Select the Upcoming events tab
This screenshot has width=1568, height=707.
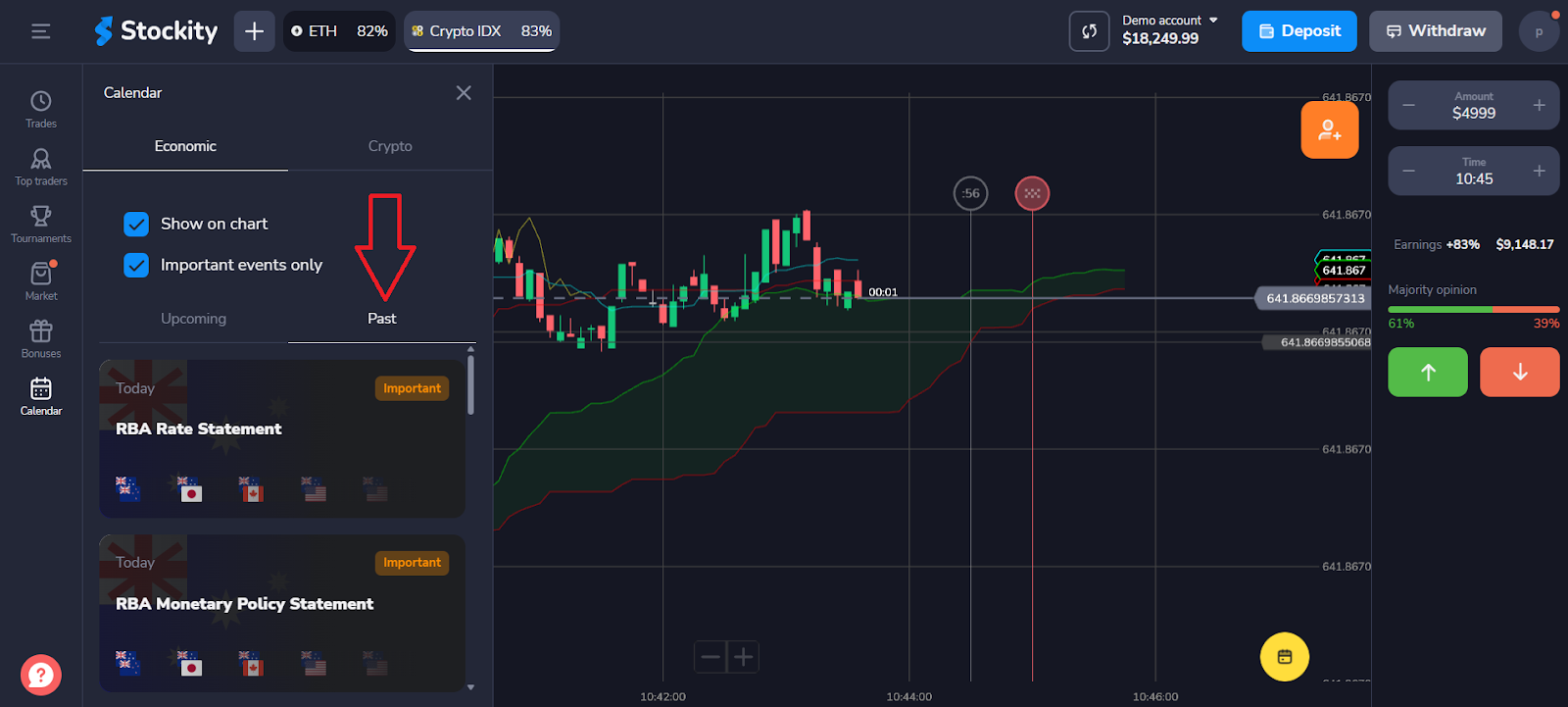pos(193,319)
